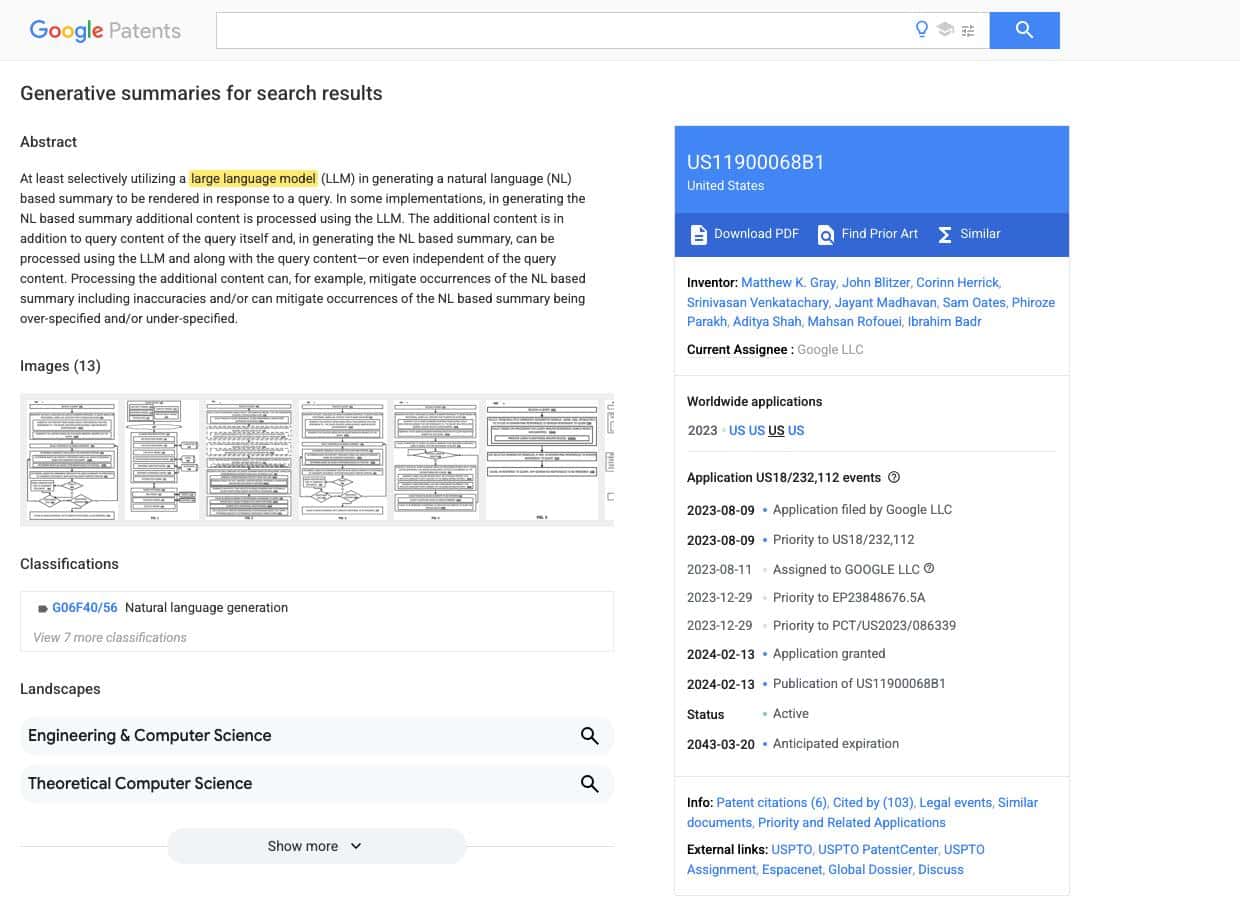The height and width of the screenshot is (920, 1240).
Task: Click inventor Mahsan Rofouei
Action: point(854,321)
